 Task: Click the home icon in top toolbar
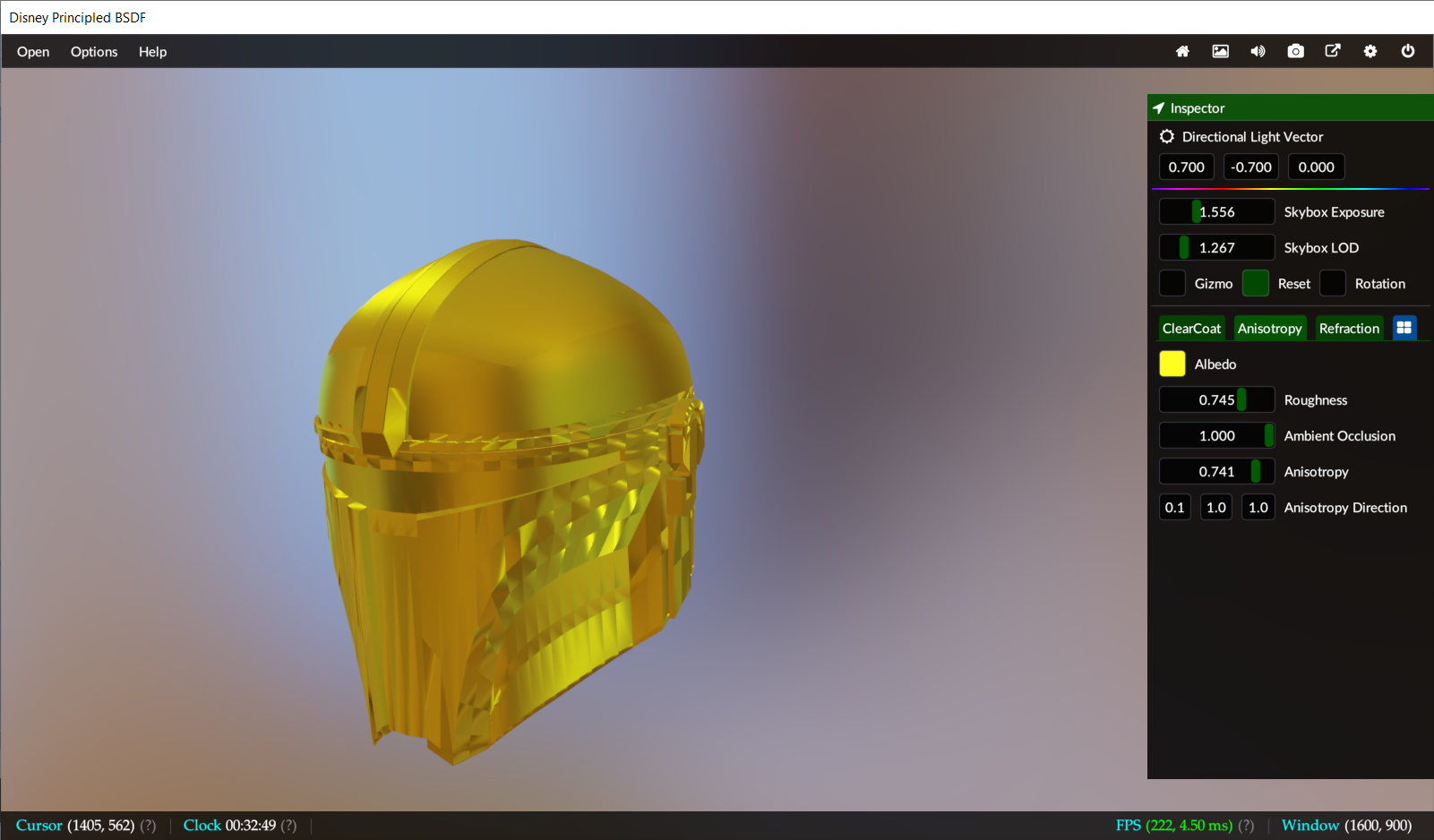tap(1182, 52)
